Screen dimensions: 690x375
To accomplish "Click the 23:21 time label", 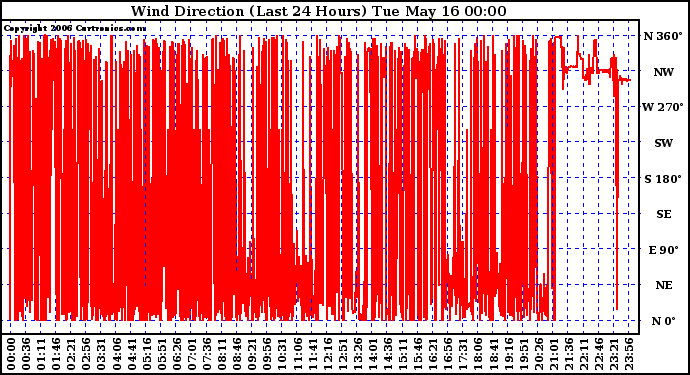I will 614,354.
